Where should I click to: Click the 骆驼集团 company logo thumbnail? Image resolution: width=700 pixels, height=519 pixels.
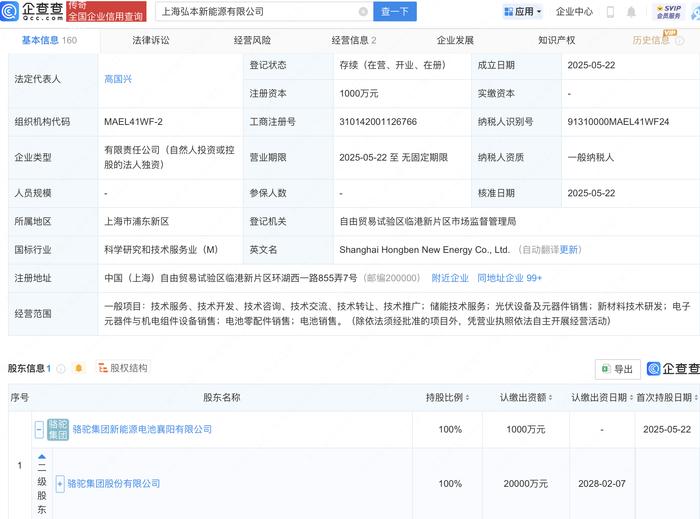pos(58,429)
